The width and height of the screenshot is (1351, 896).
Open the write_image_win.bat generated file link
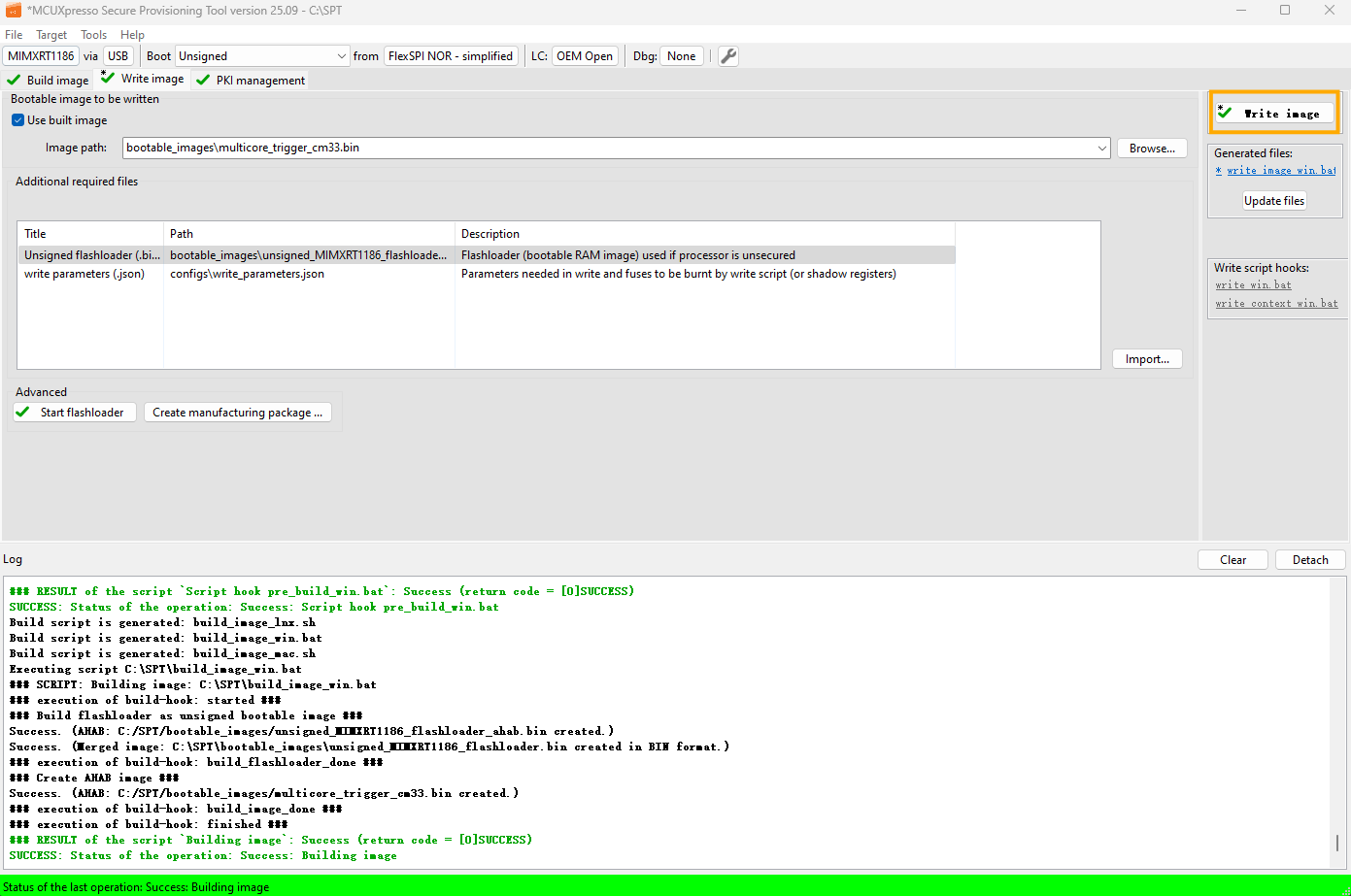[1280, 171]
